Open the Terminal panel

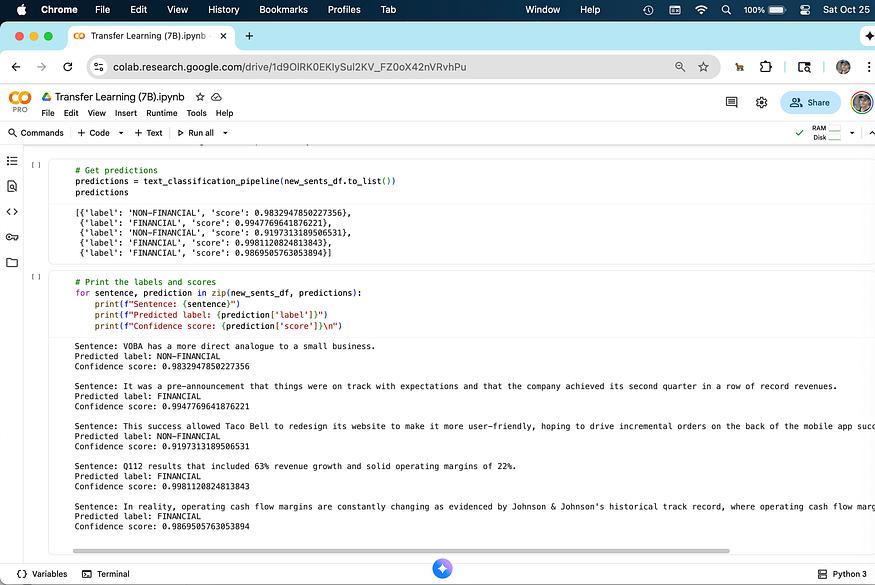tap(105, 574)
